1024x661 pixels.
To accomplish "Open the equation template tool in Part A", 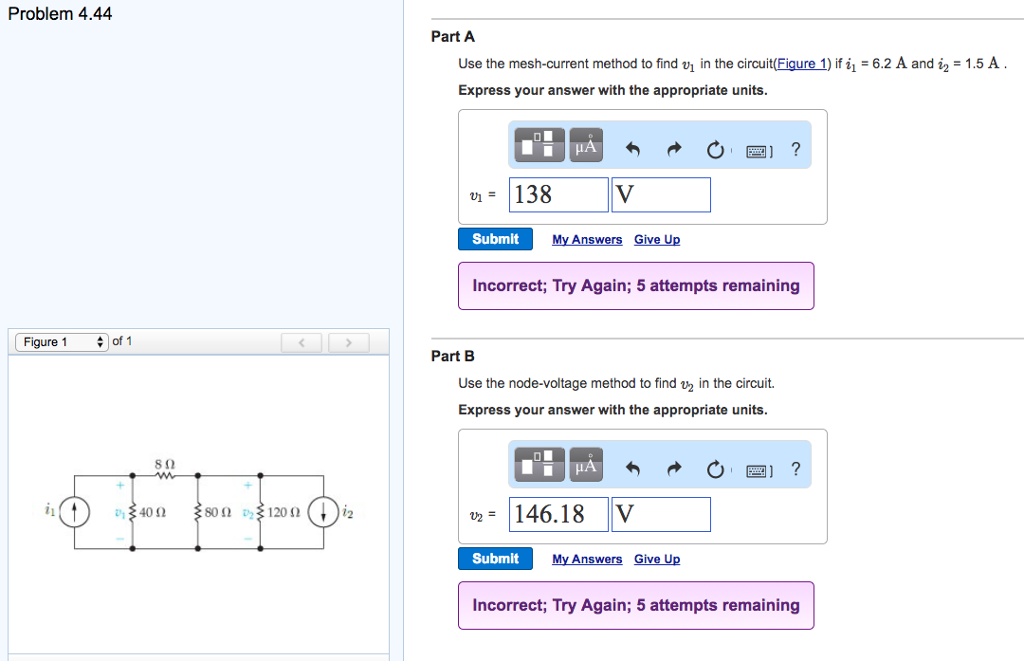I will [x=537, y=144].
